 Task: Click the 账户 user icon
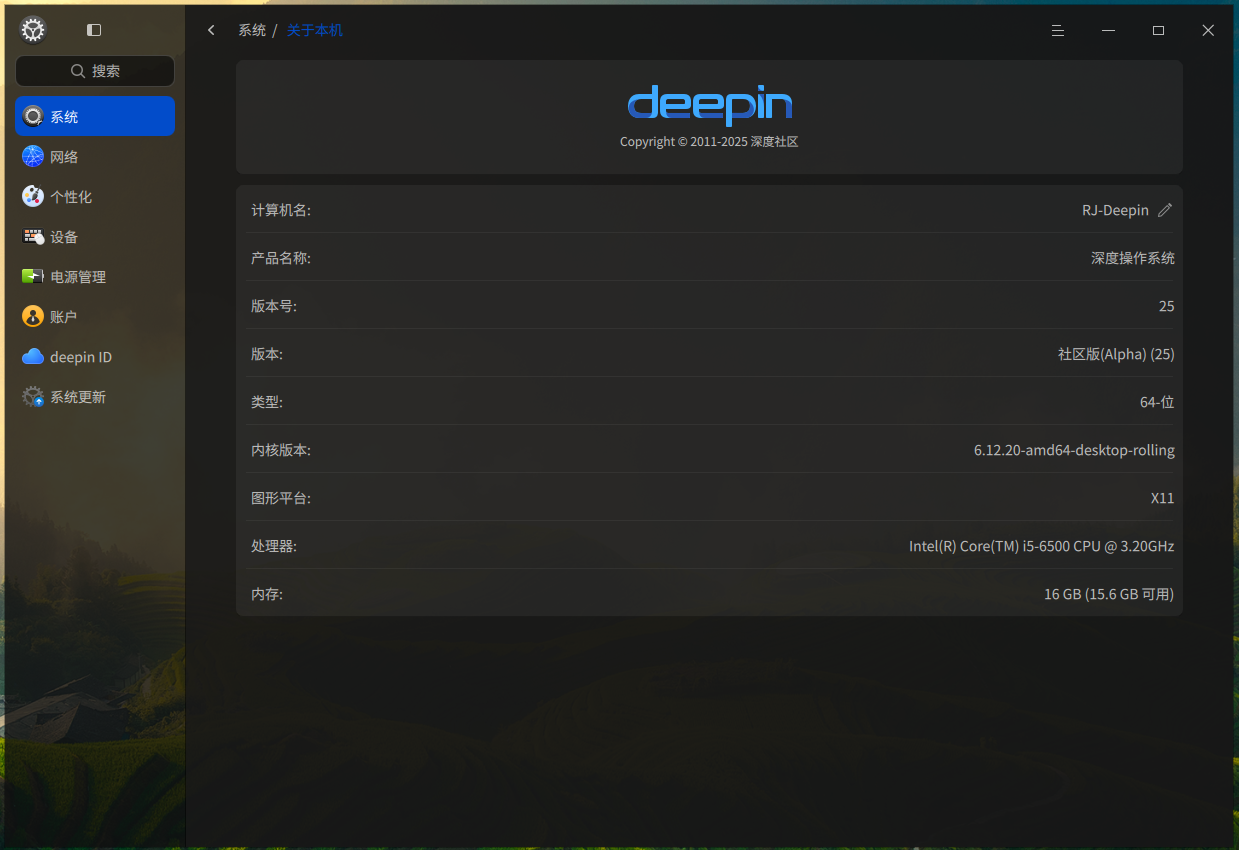point(33,316)
